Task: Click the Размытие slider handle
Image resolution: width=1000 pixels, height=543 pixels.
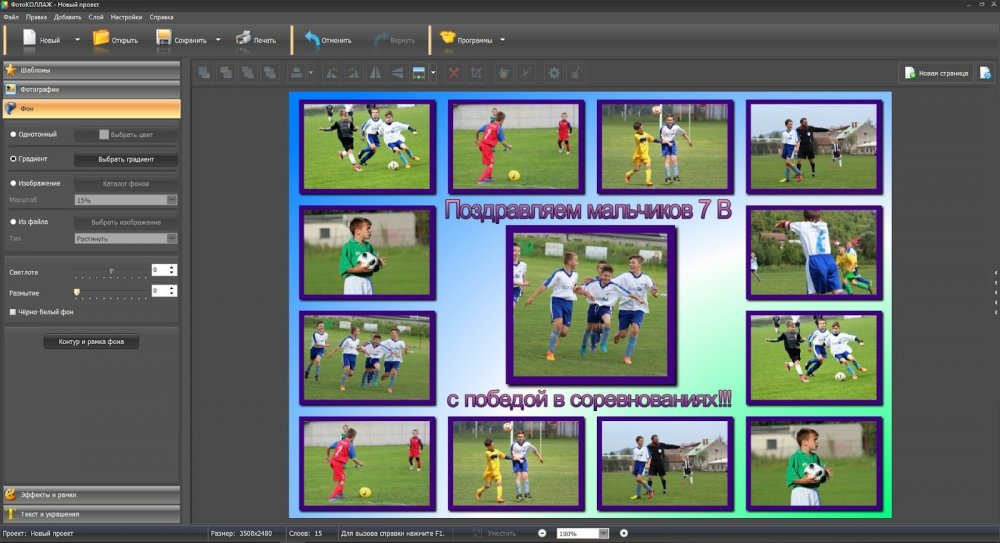Action: [76, 291]
